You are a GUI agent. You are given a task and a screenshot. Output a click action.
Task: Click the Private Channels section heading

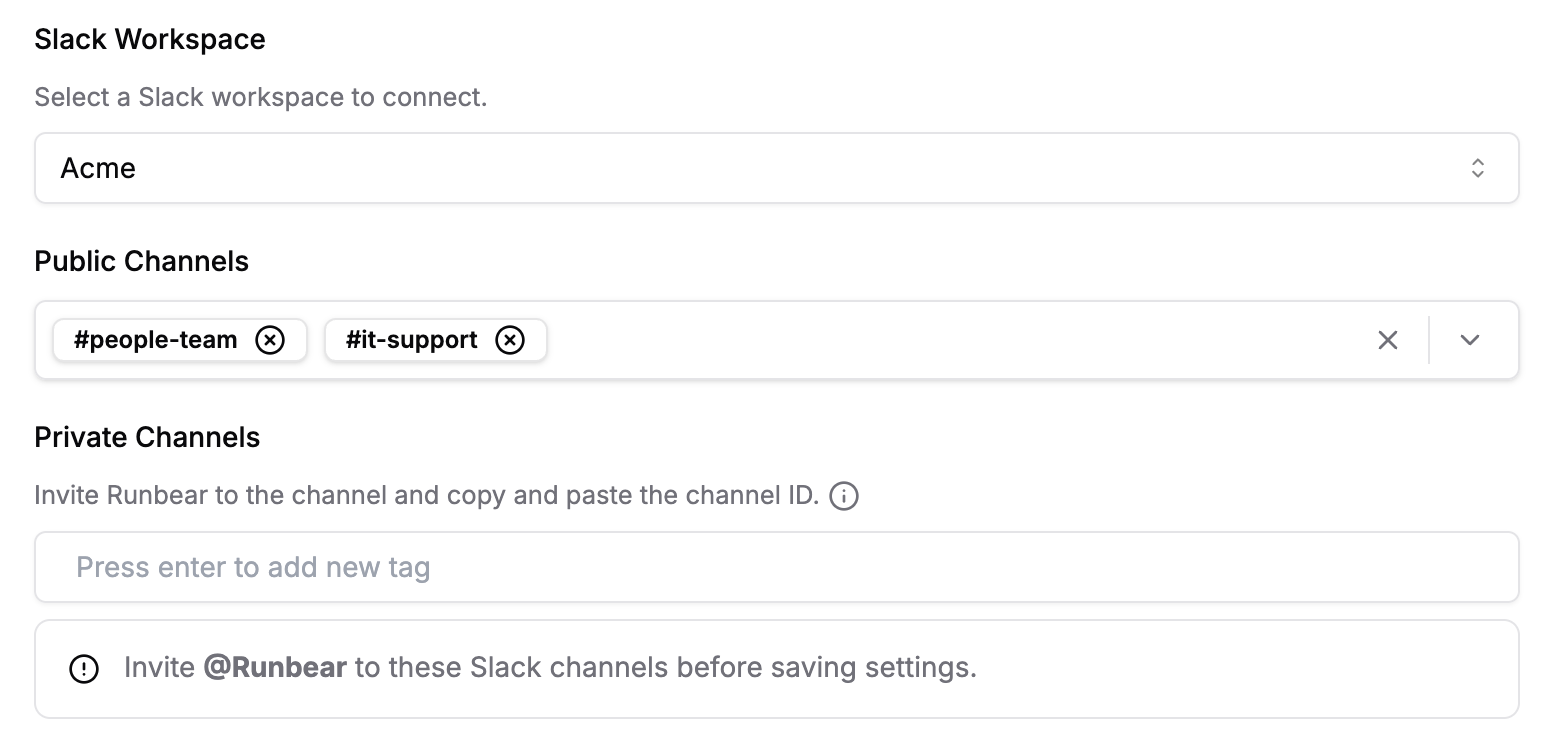(146, 437)
